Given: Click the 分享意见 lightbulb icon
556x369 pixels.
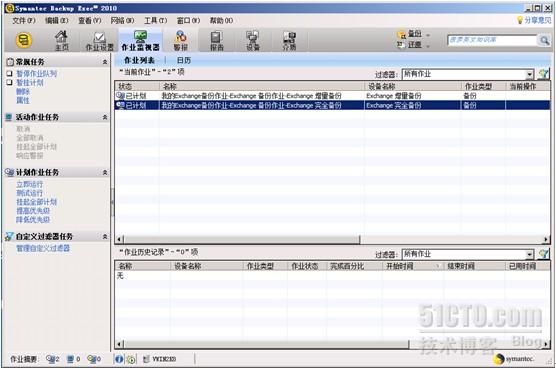Looking at the screenshot, I should 520,20.
